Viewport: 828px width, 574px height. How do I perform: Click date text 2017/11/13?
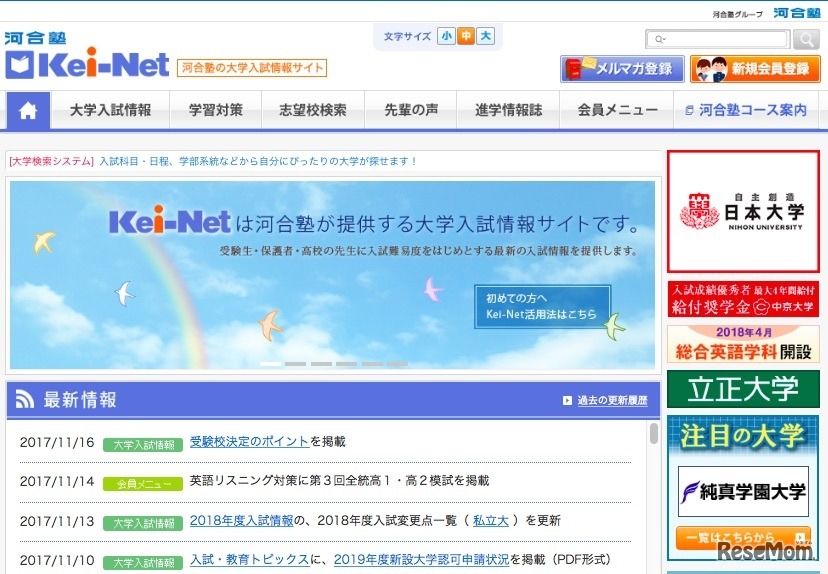57,521
